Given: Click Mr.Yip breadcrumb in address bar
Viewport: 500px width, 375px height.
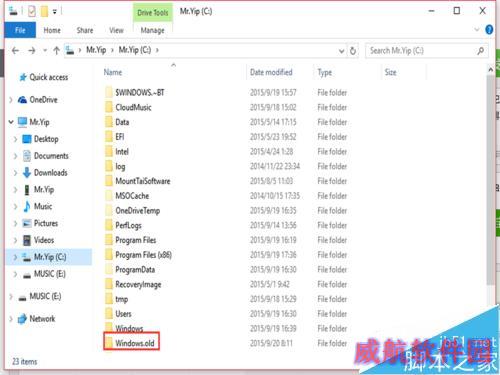Looking at the screenshot, I should coord(96,50).
